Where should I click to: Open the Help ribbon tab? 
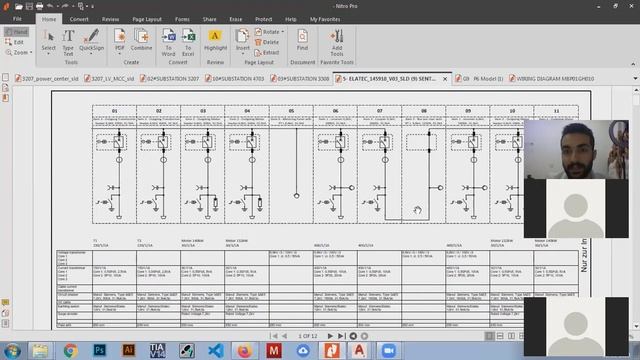point(291,19)
